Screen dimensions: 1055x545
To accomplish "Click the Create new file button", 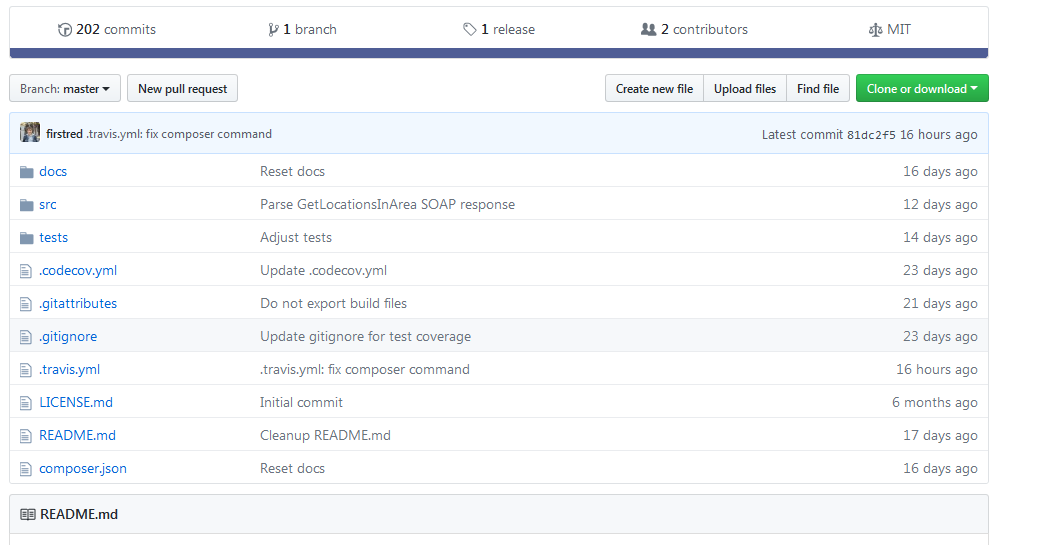I will (654, 89).
